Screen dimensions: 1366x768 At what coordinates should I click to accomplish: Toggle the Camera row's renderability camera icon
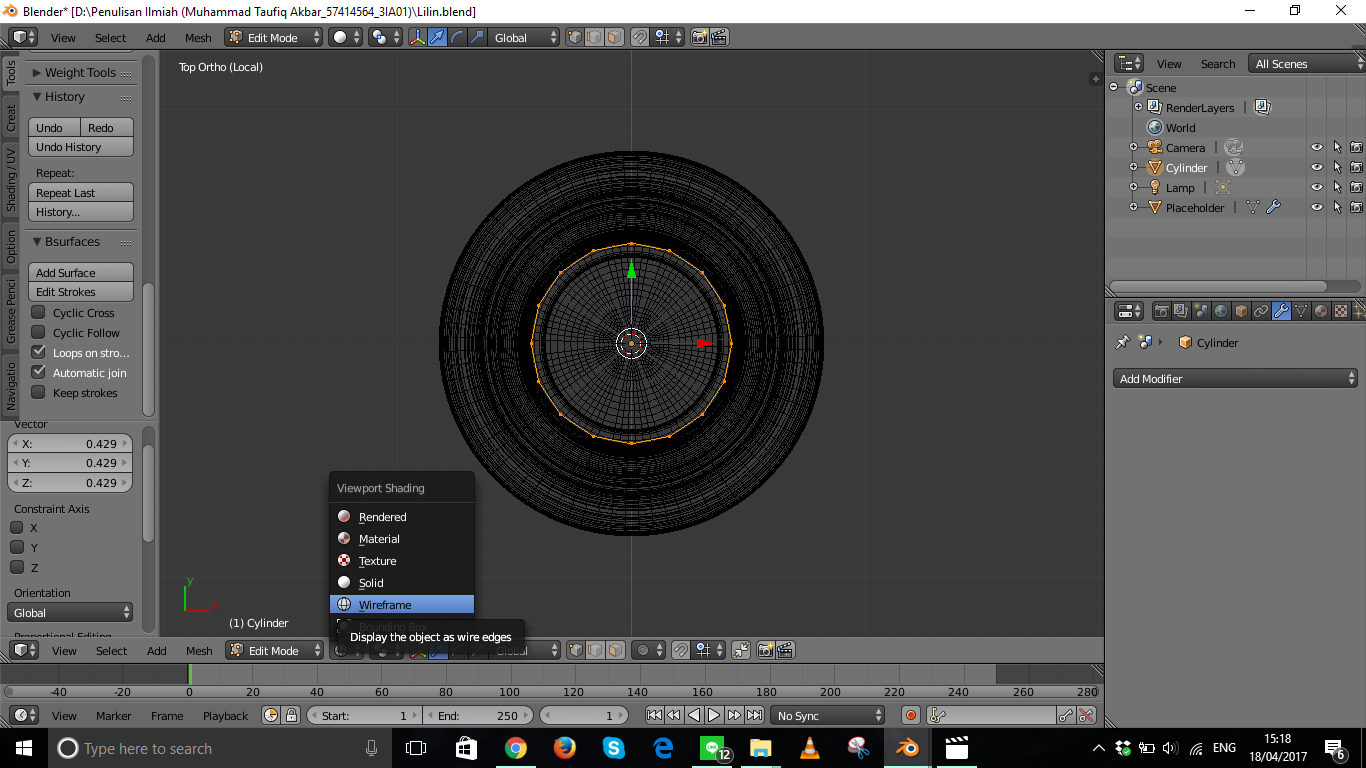click(x=1356, y=147)
